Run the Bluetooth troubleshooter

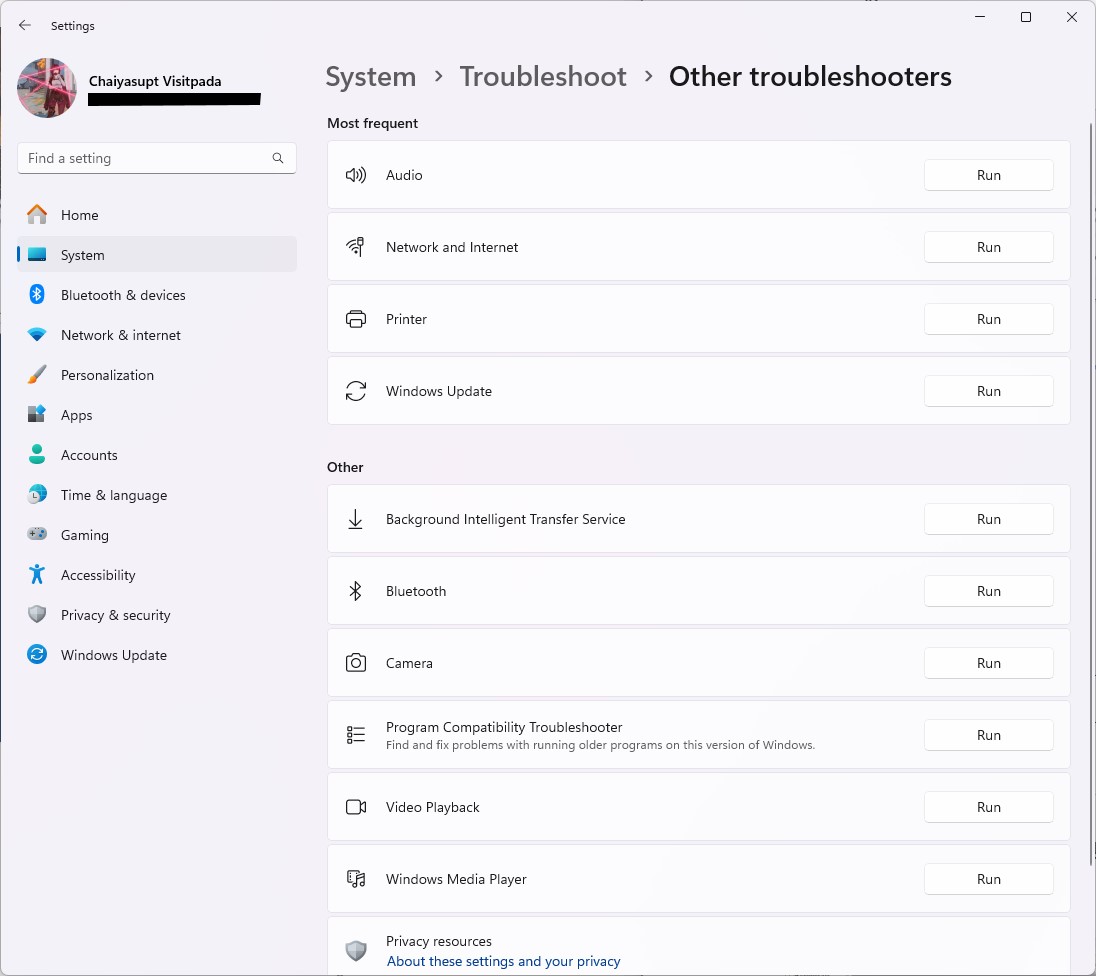988,591
